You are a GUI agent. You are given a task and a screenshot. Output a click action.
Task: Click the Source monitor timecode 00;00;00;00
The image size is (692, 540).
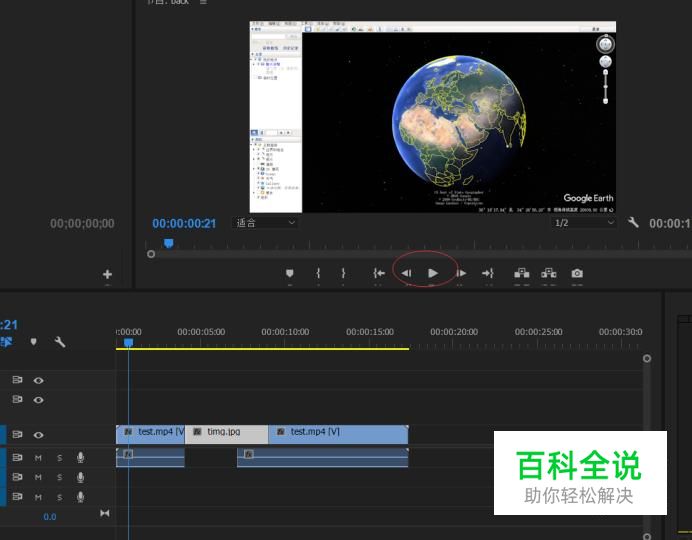(x=82, y=224)
